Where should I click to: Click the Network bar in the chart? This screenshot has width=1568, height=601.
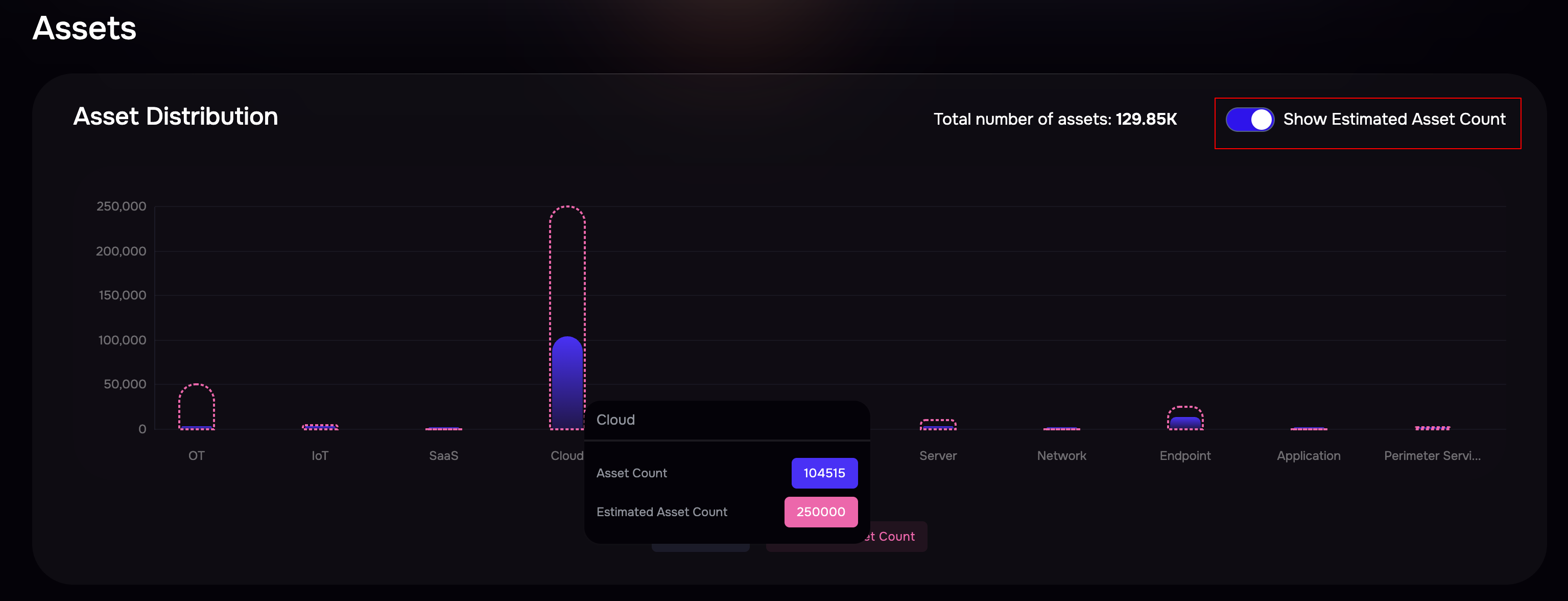(x=1061, y=428)
